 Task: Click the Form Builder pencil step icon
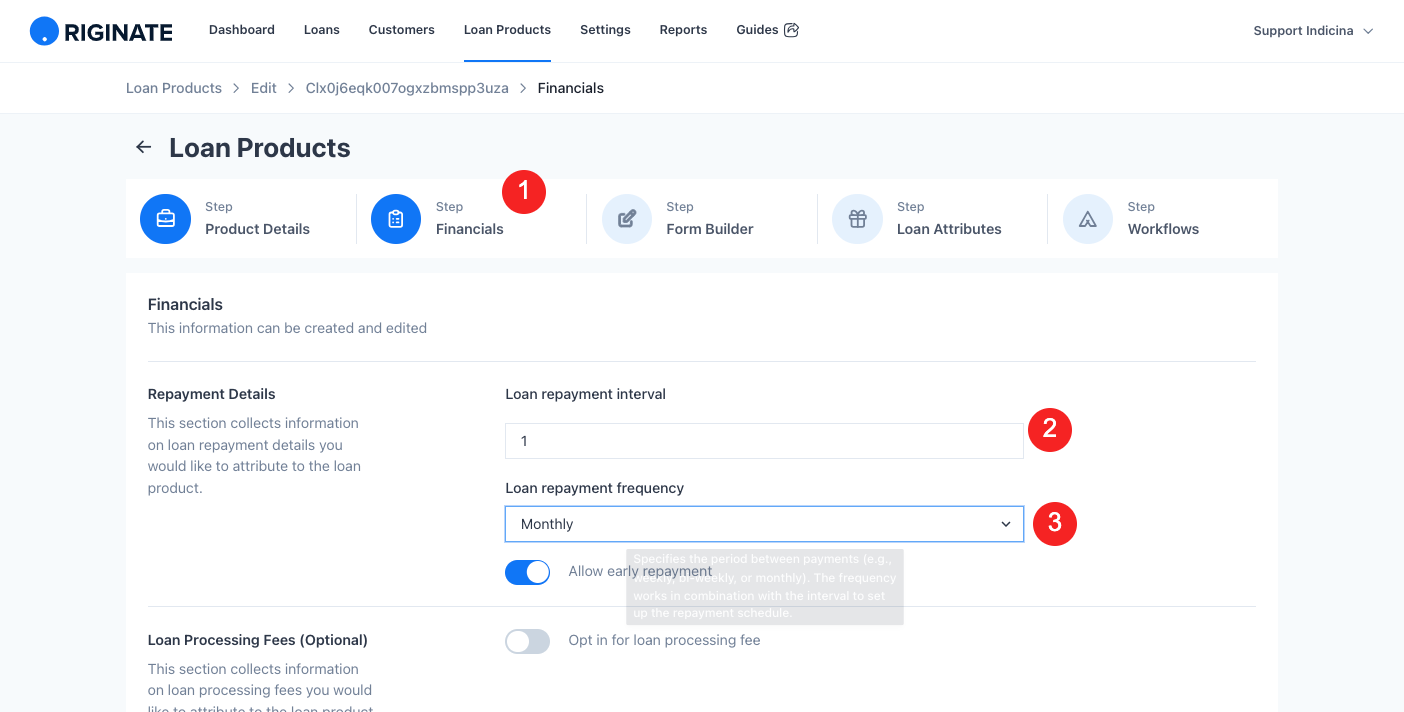tap(627, 219)
